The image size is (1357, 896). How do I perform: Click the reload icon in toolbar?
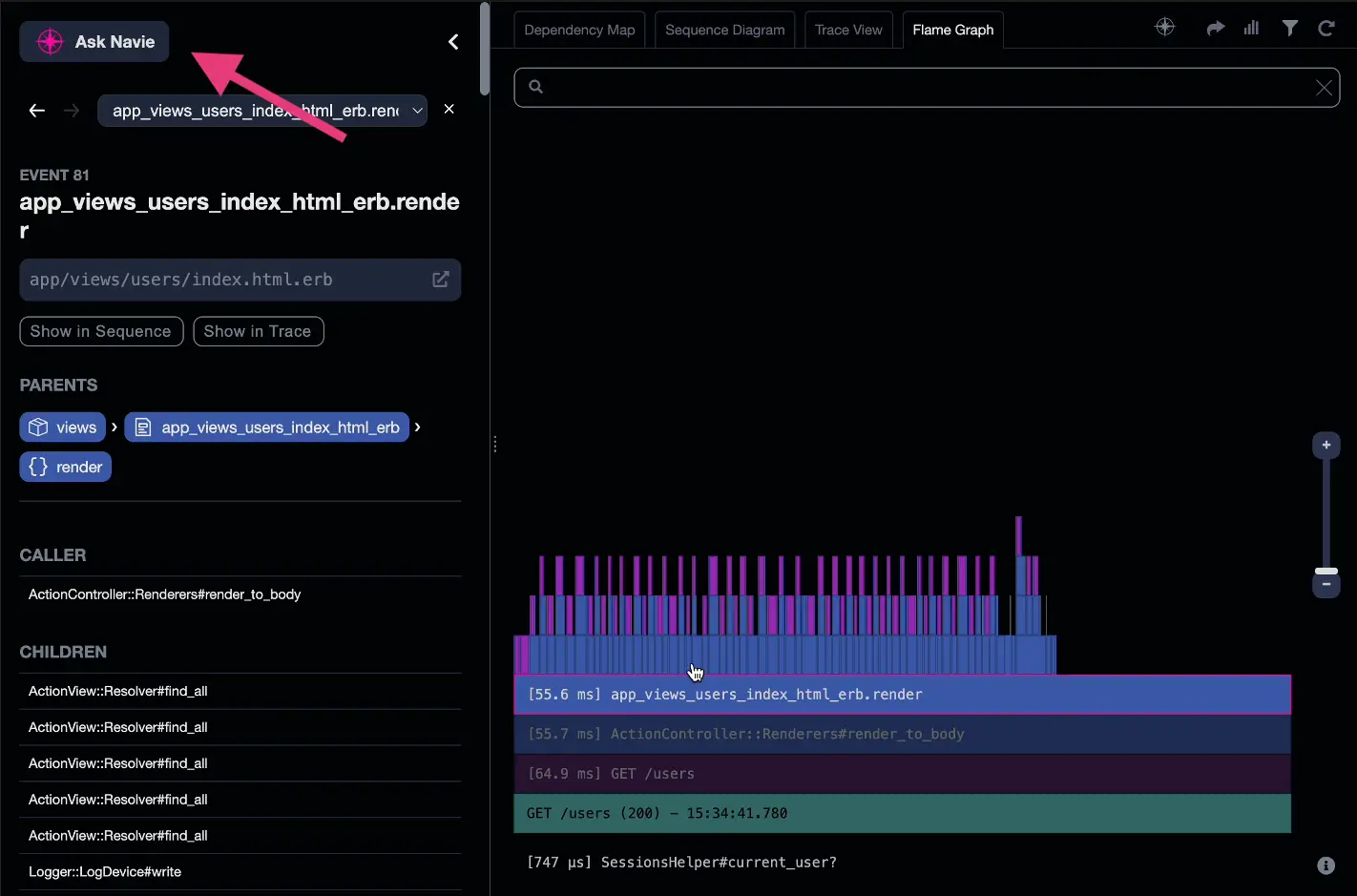[1326, 28]
